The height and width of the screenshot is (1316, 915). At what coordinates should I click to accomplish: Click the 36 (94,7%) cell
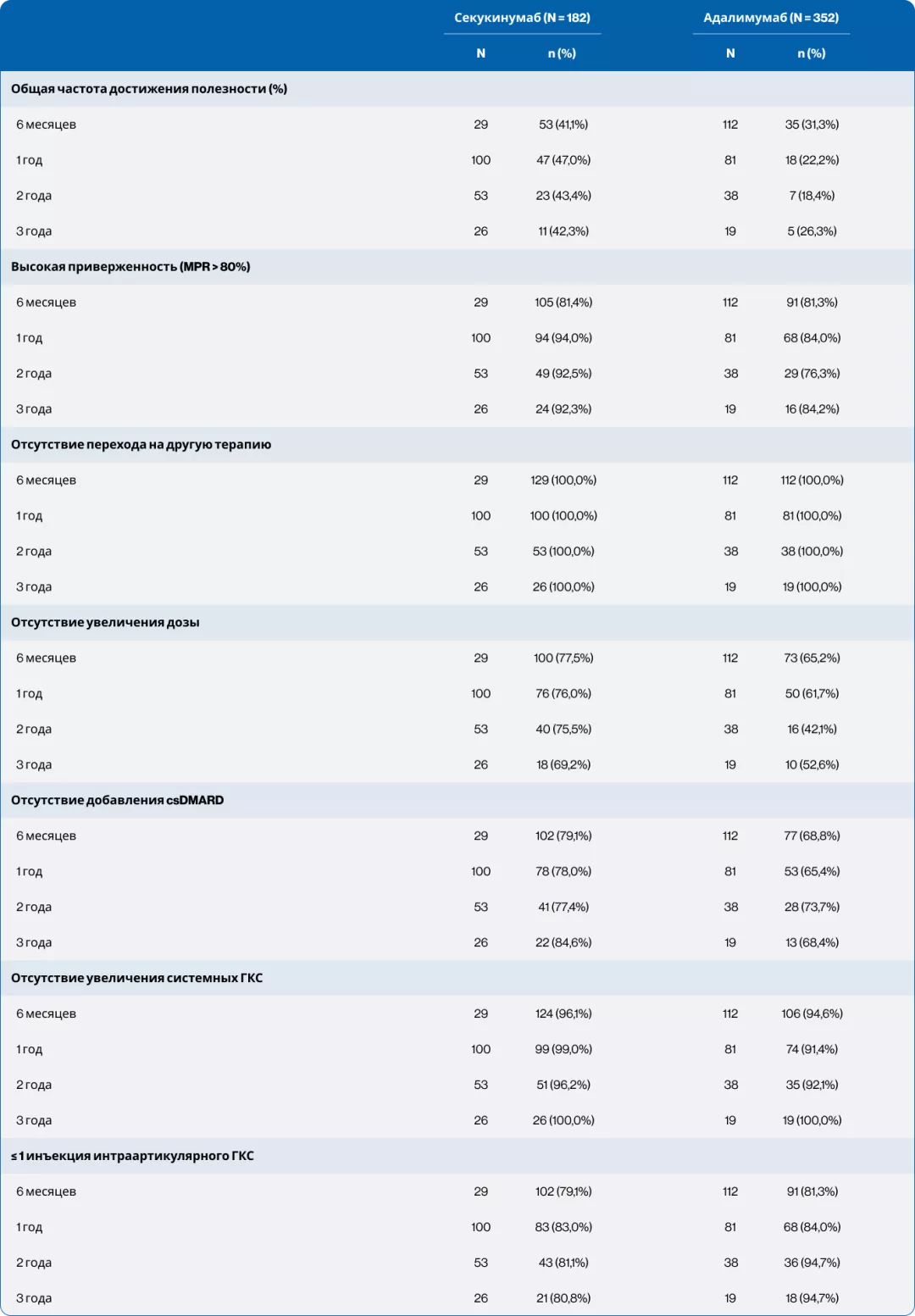click(x=812, y=1263)
